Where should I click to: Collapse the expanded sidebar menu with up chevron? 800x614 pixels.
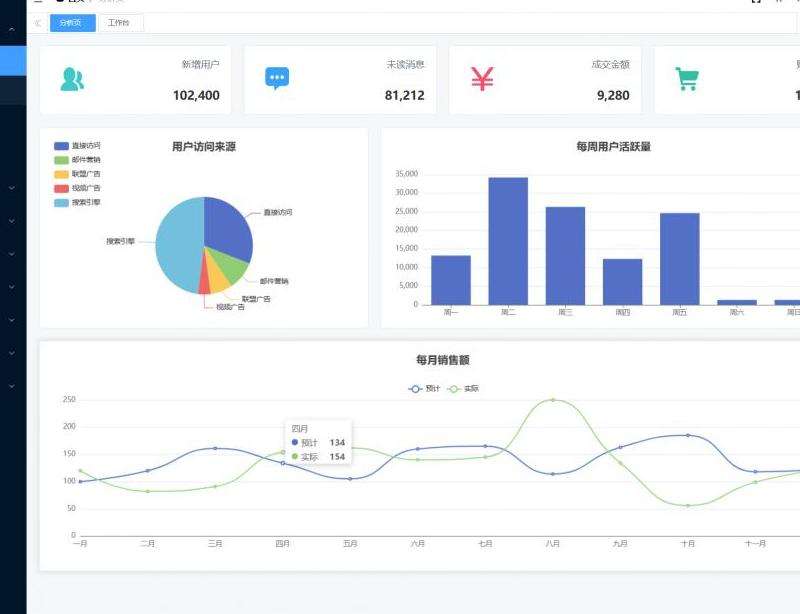pyautogui.click(x=12, y=30)
